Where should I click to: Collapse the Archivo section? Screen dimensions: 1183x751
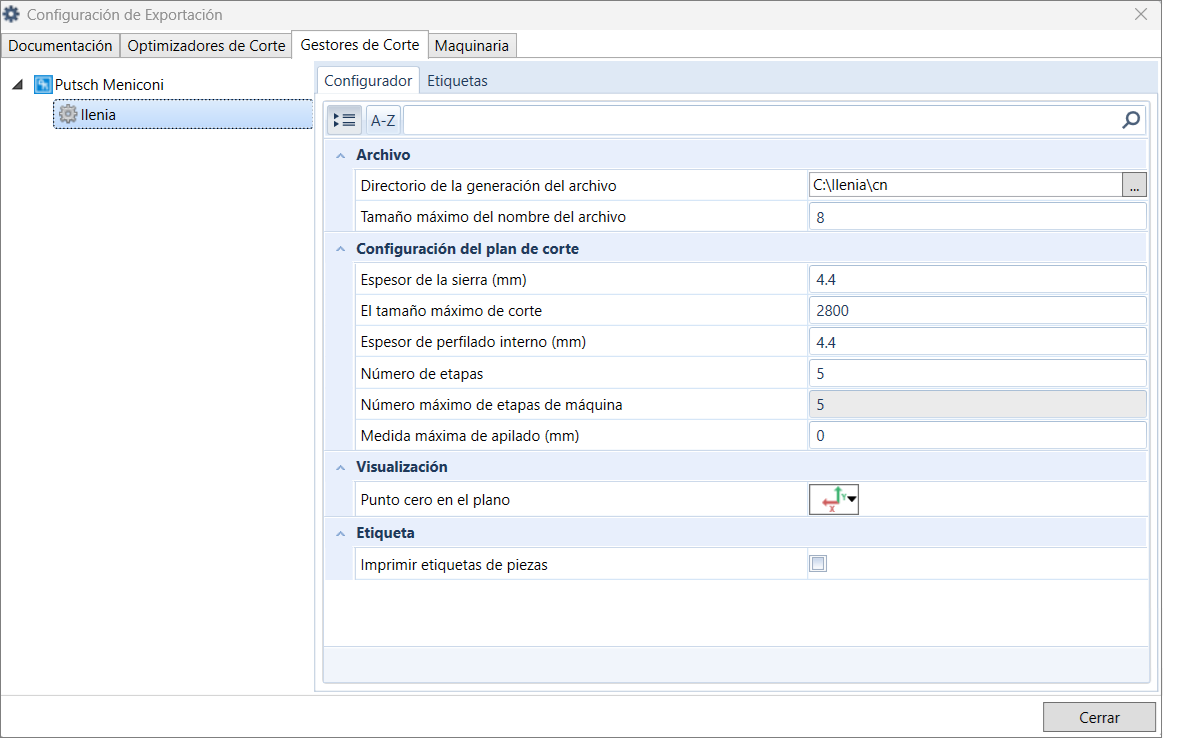pos(341,155)
